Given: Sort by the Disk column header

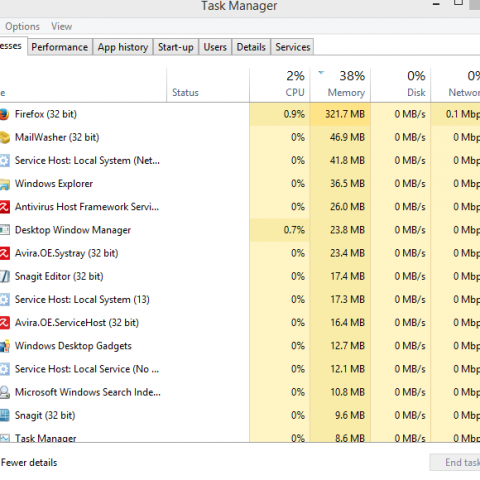Looking at the screenshot, I should point(401,85).
